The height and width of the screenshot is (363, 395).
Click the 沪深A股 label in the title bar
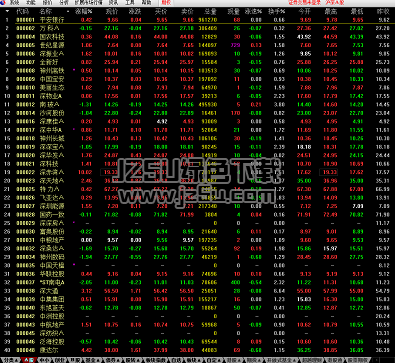[x=334, y=2]
